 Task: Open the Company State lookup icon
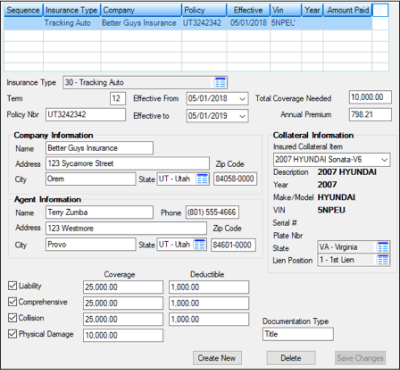(x=202, y=179)
